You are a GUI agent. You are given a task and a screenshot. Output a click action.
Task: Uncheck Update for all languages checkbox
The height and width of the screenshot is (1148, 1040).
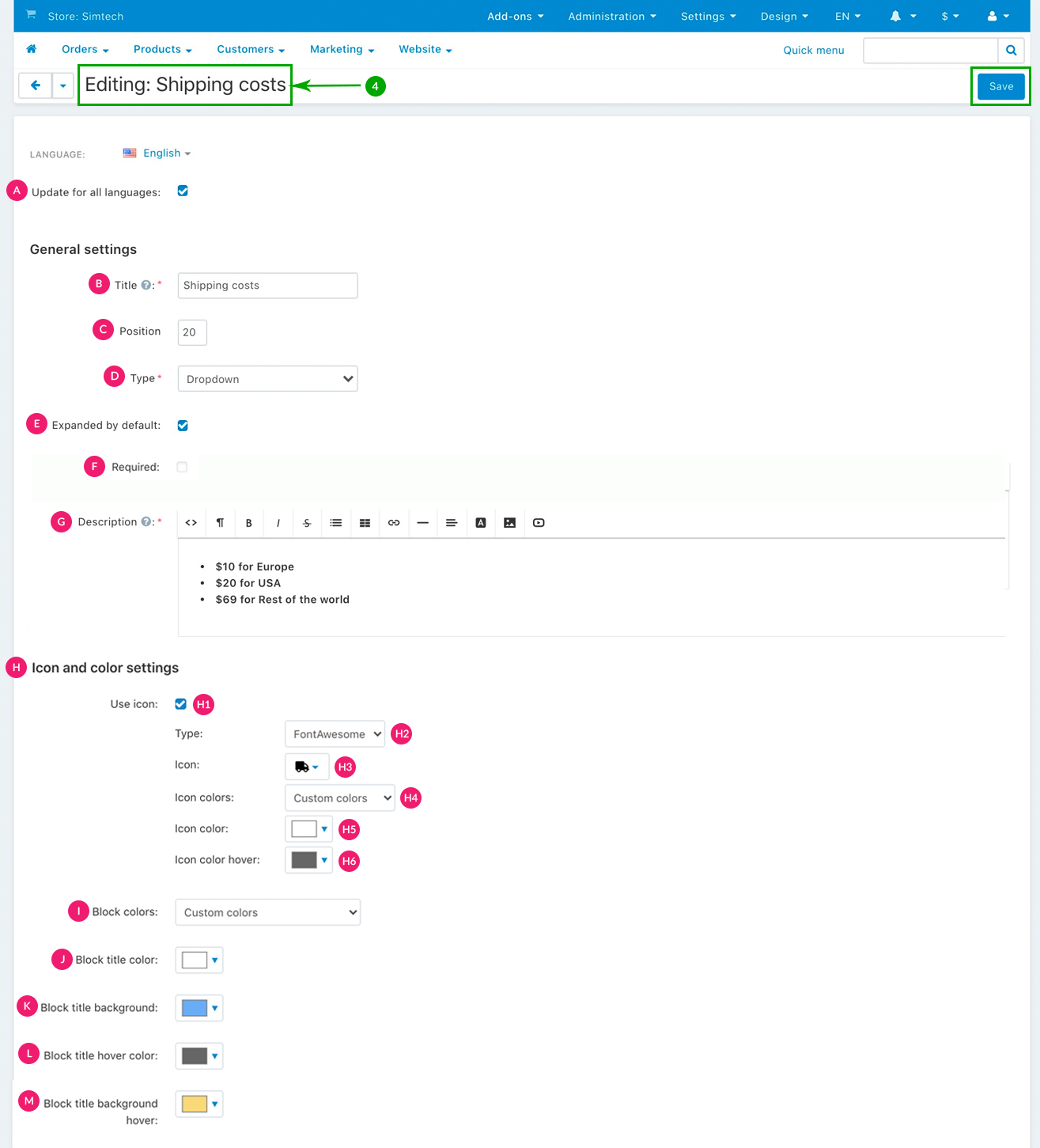click(x=183, y=191)
